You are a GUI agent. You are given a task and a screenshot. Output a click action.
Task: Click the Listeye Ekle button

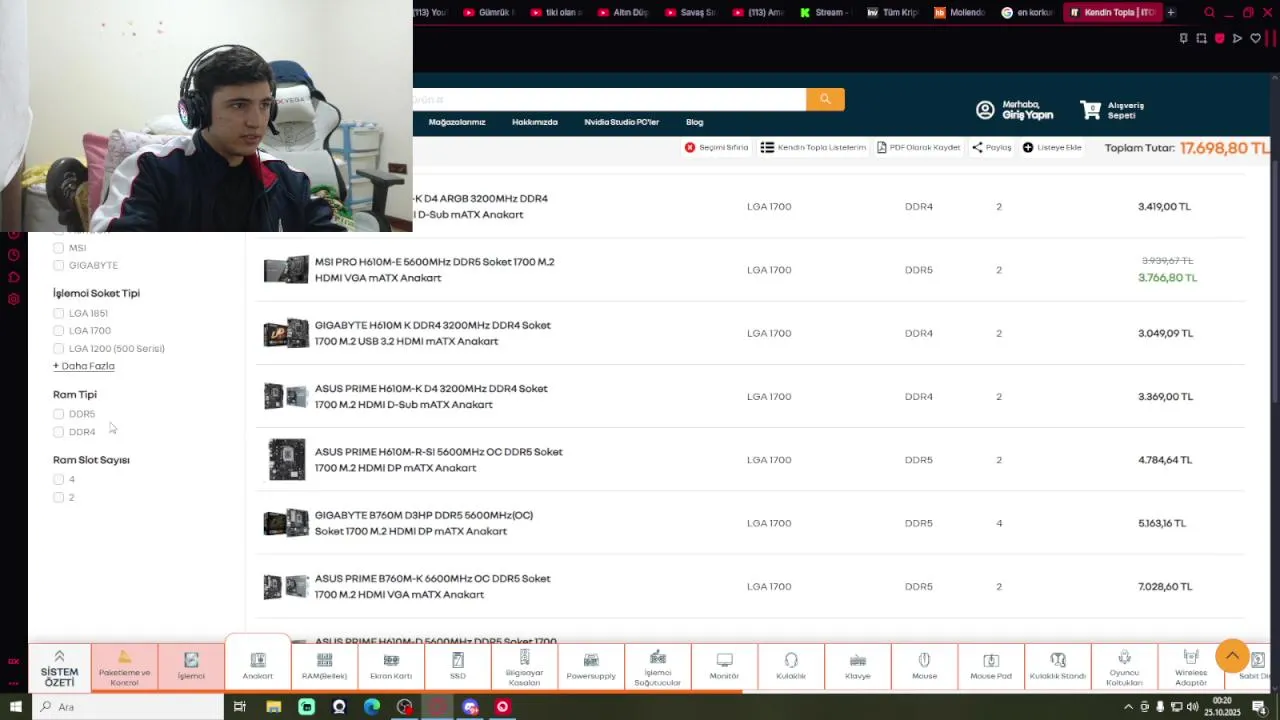(x=1052, y=147)
